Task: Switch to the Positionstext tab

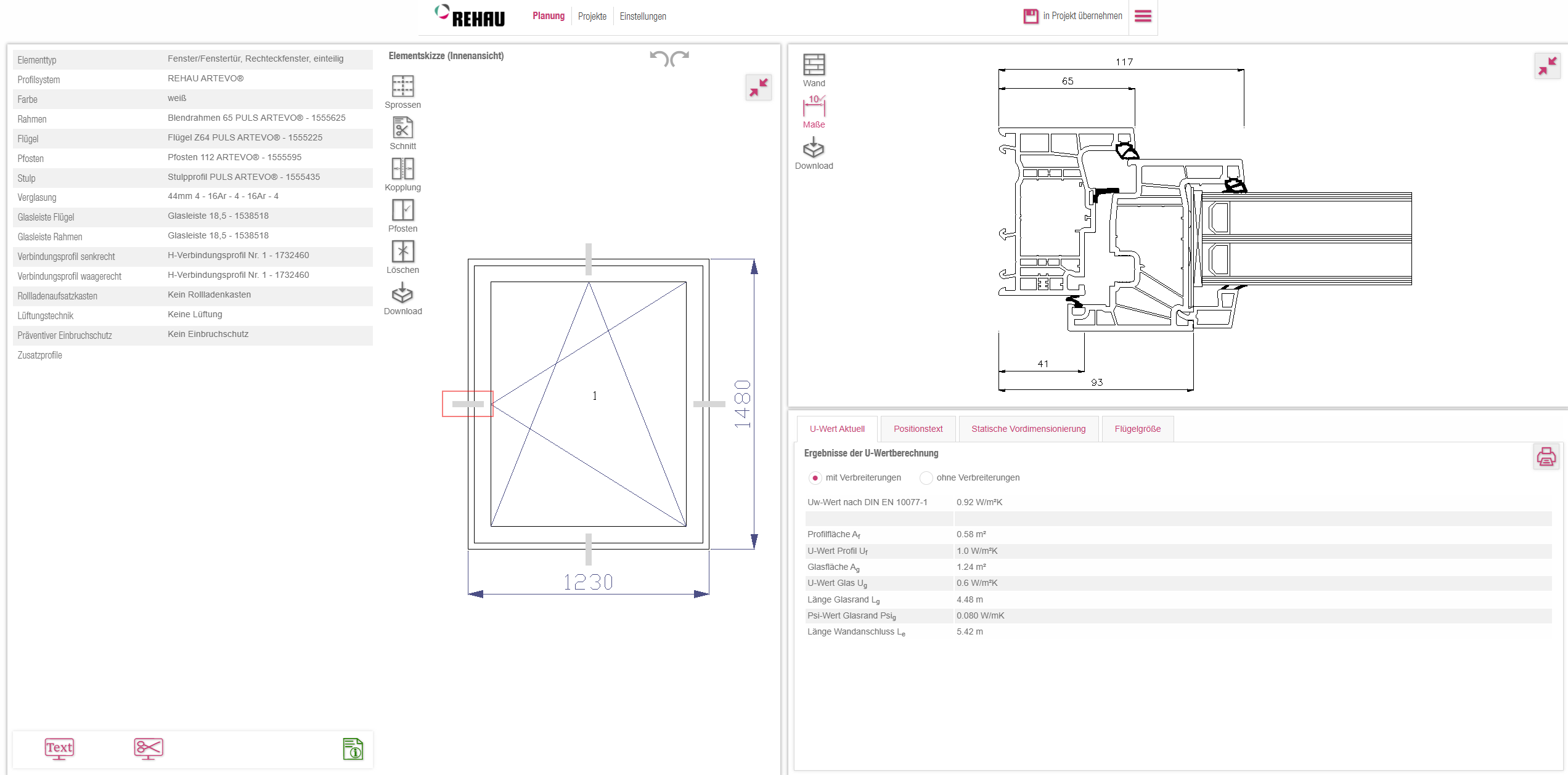Action: (918, 429)
